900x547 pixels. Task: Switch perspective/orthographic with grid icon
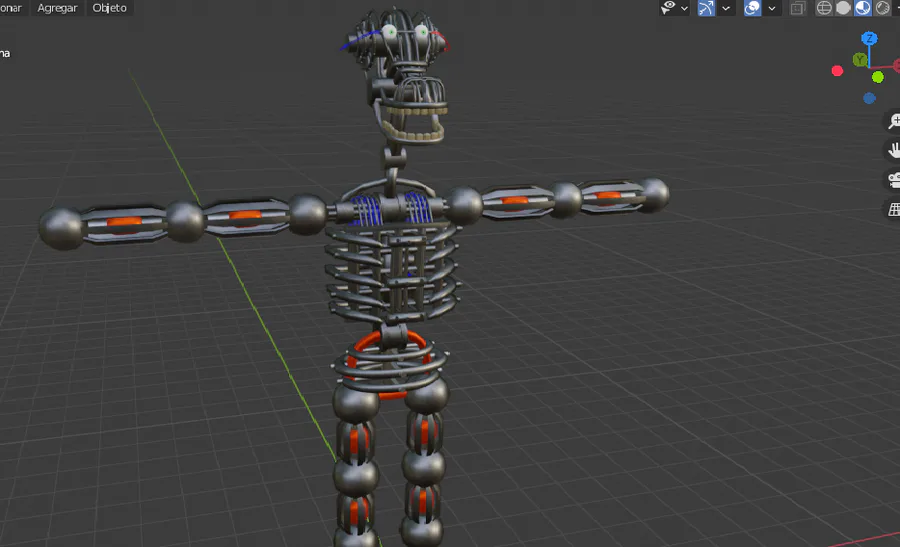pyautogui.click(x=894, y=210)
